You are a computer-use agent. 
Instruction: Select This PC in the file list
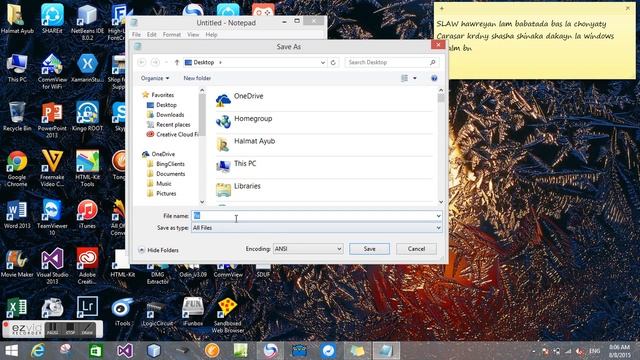pyautogui.click(x=324, y=167)
